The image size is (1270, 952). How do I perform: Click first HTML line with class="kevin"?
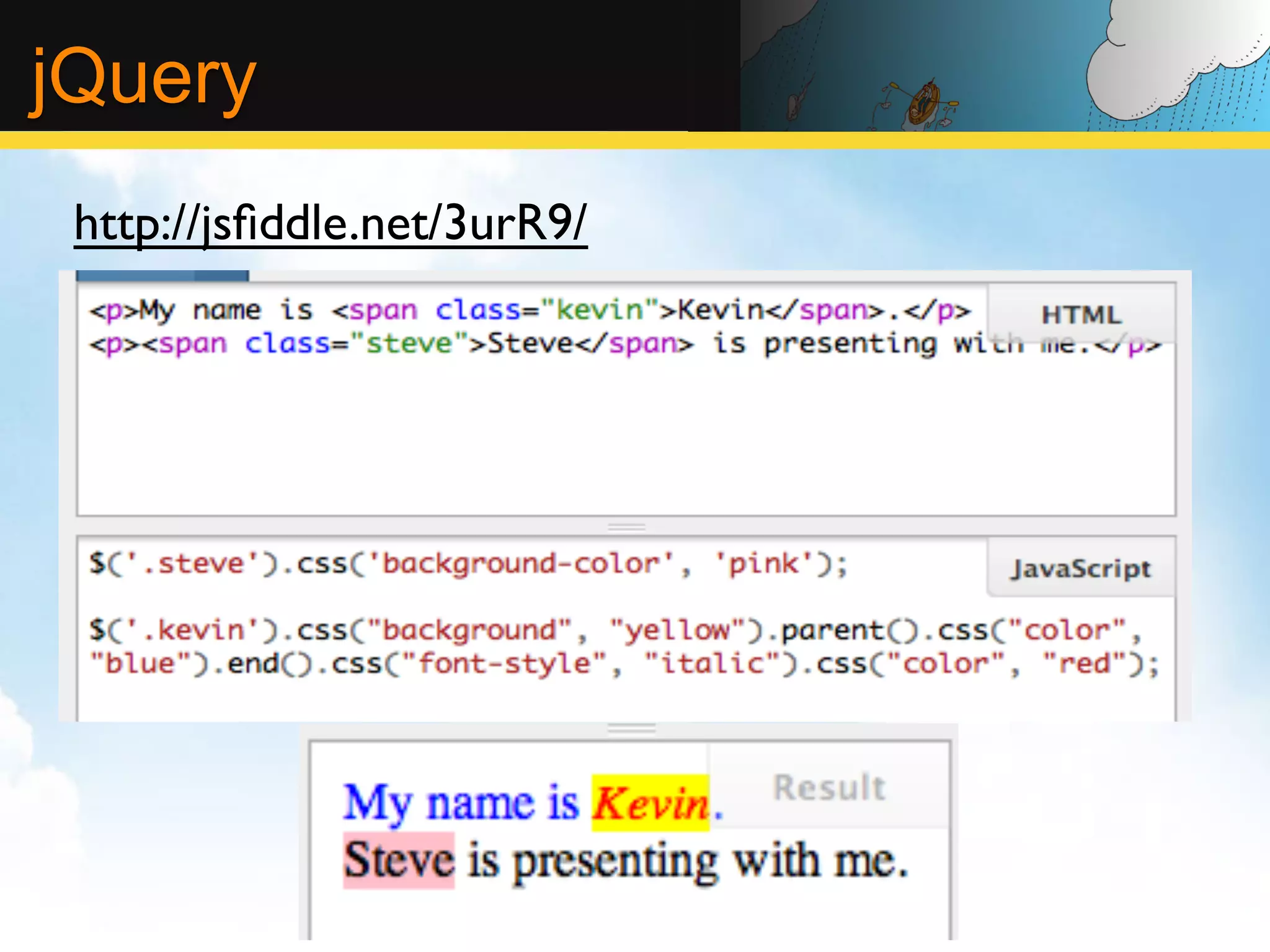coord(530,310)
